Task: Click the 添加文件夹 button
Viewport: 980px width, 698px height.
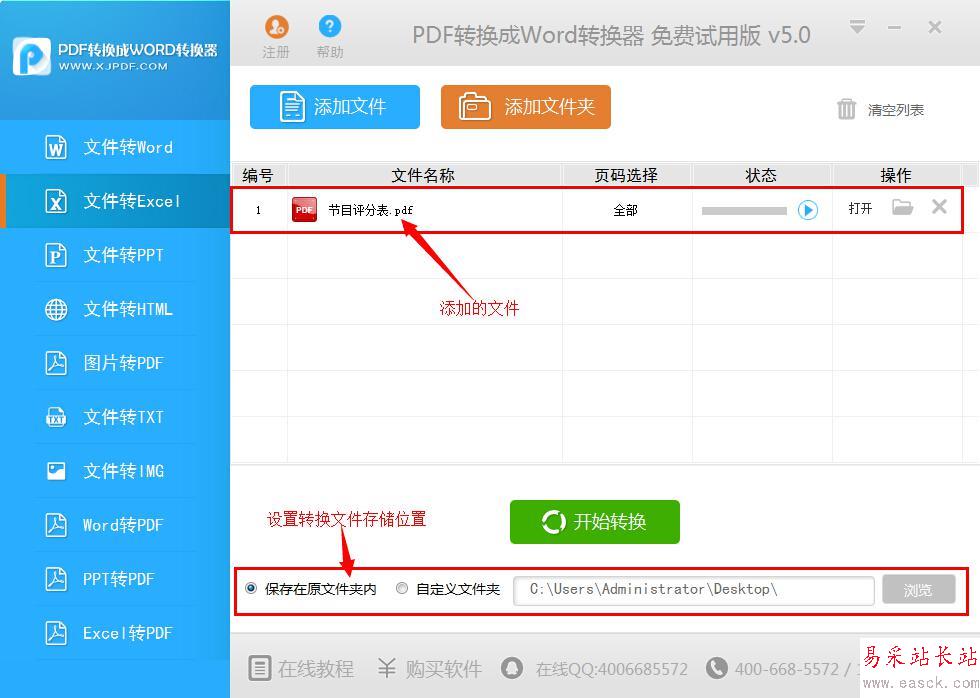Action: (526, 107)
